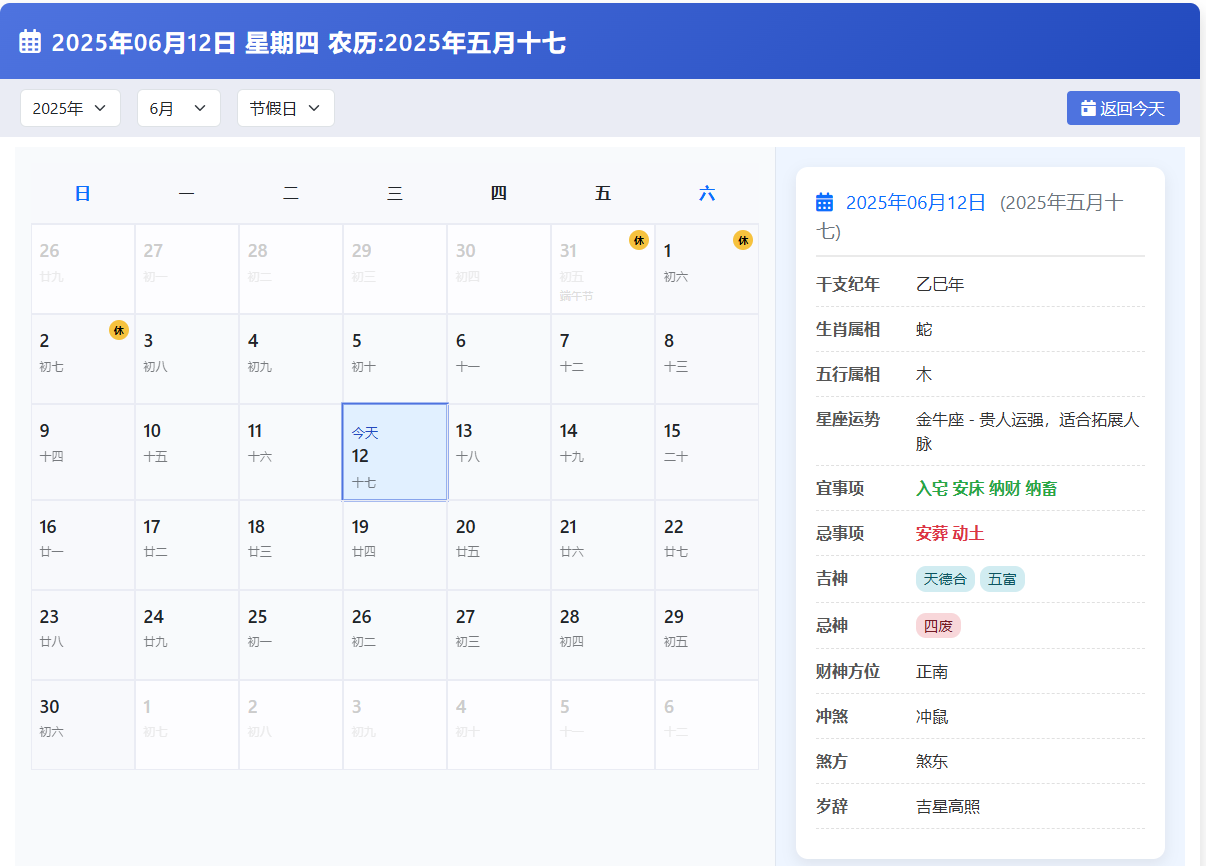This screenshot has height=866, width=1206.
Task: Pick June 16 廿一 date cell
Action: coord(83,545)
